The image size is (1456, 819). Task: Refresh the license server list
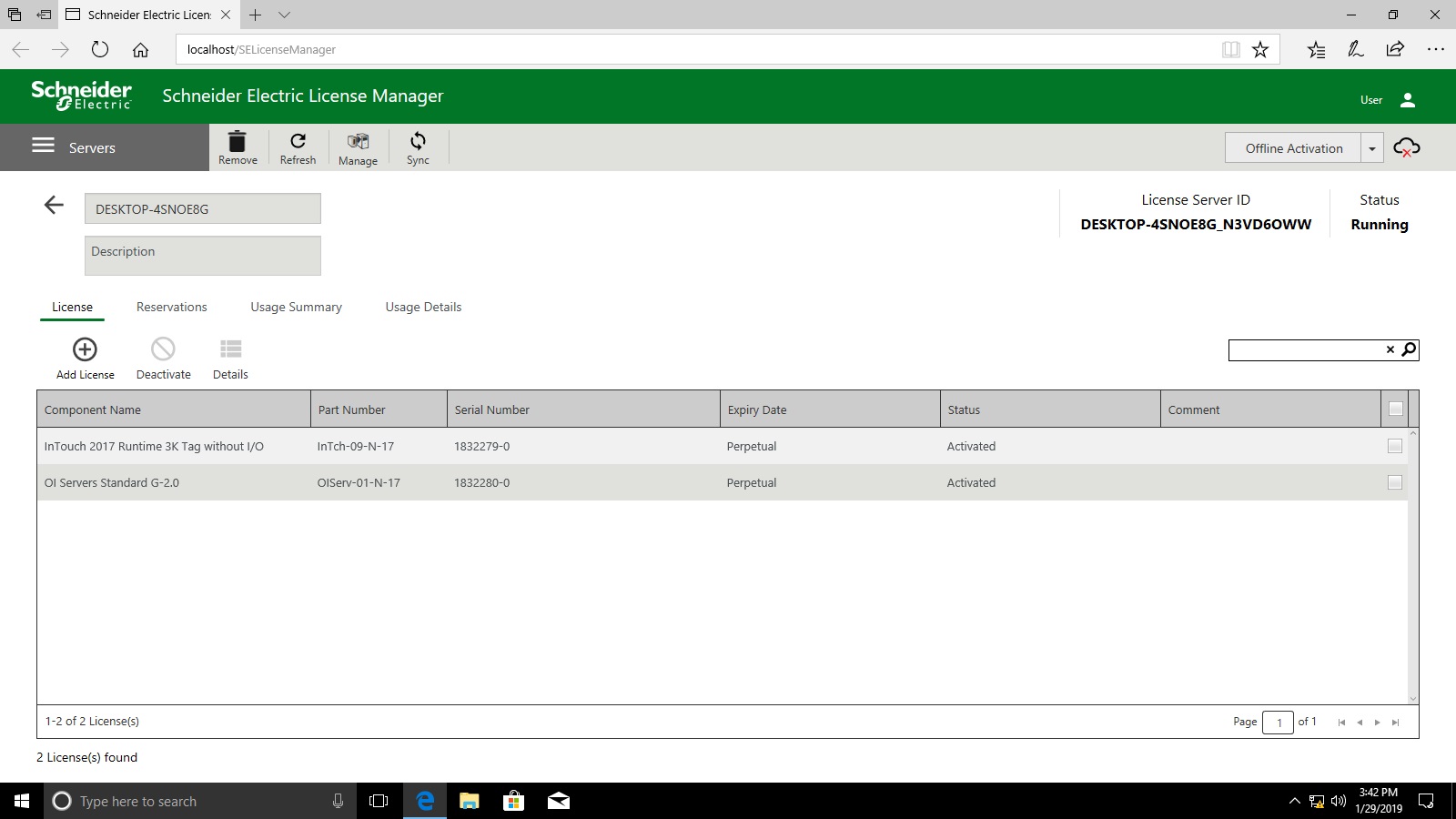point(298,142)
